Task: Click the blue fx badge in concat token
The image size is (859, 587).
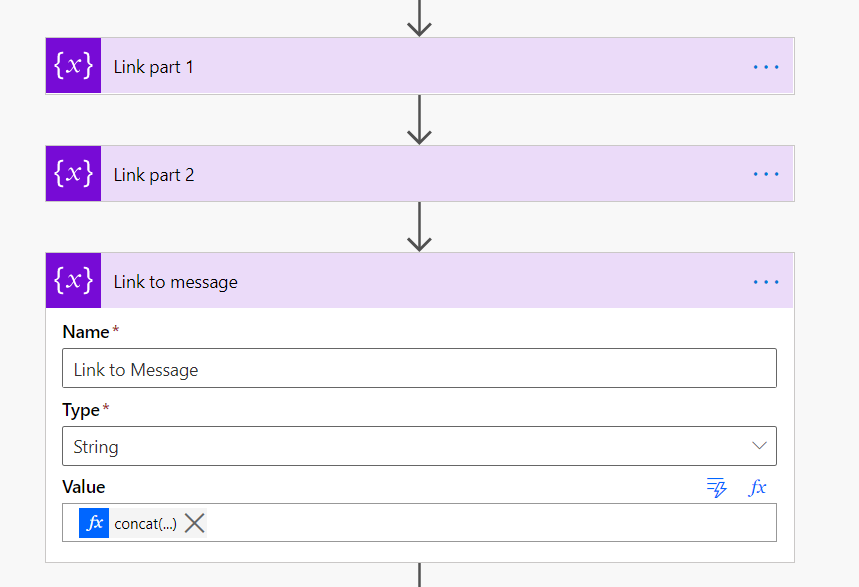Action: tap(94, 523)
